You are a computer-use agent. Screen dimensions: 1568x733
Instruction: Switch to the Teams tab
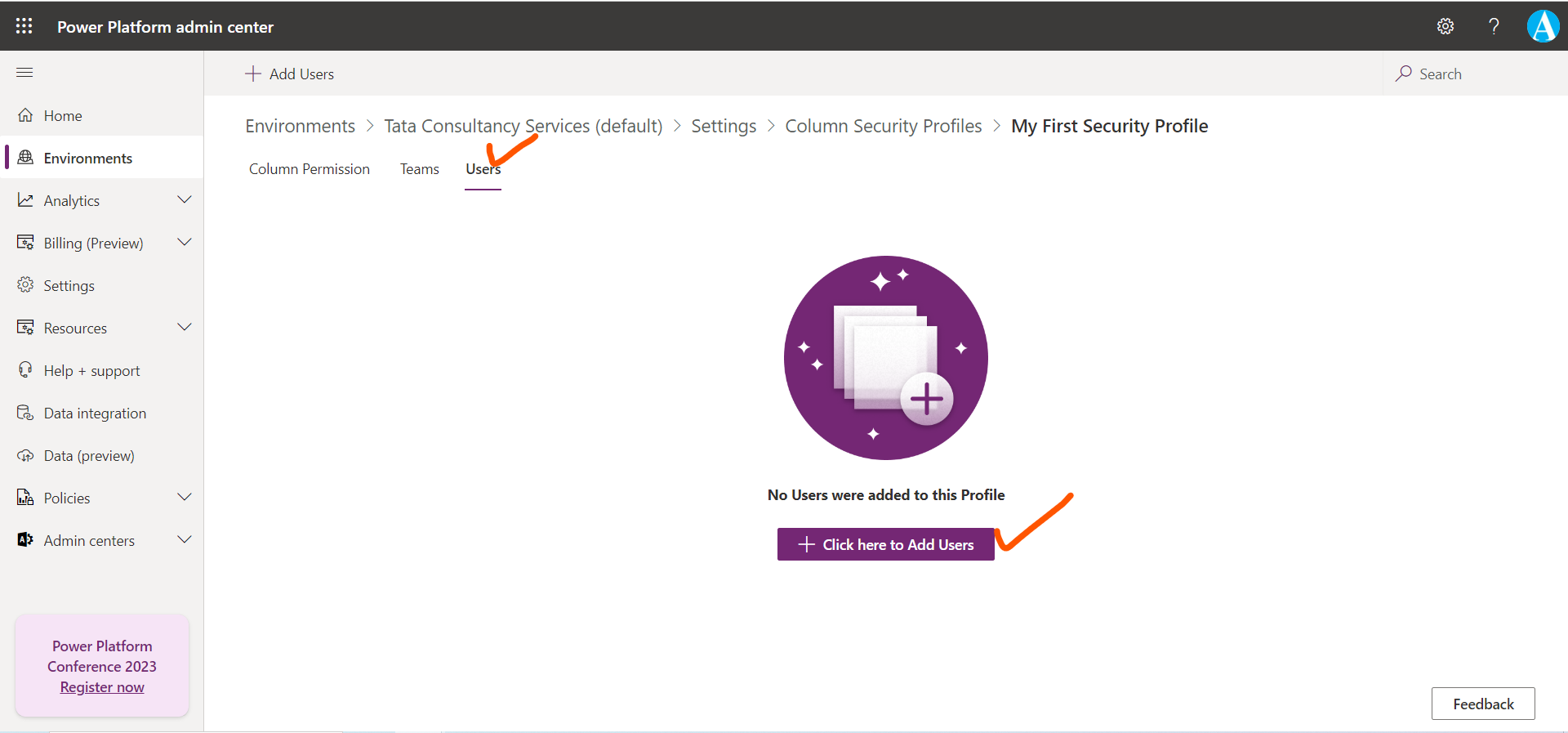click(420, 169)
